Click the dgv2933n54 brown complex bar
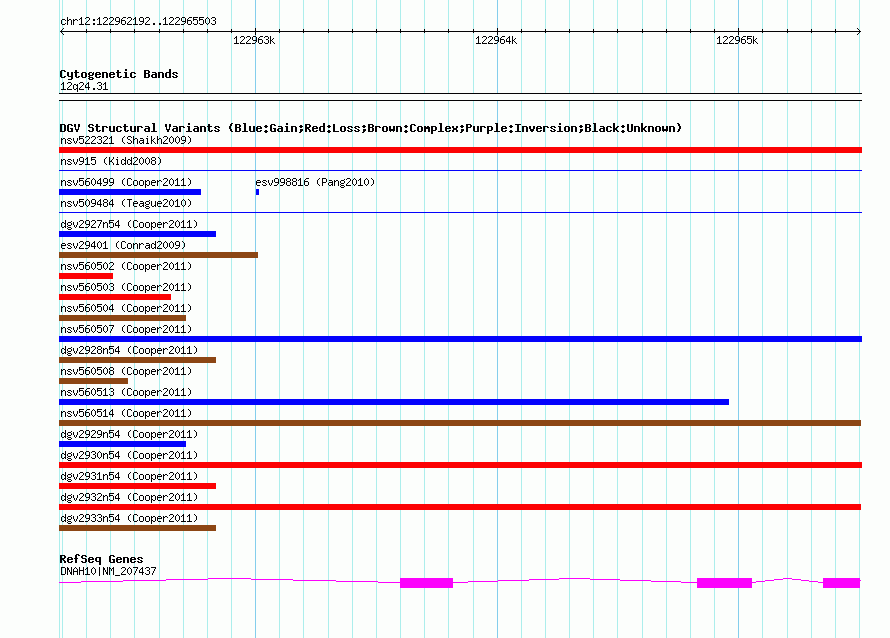 (137, 528)
